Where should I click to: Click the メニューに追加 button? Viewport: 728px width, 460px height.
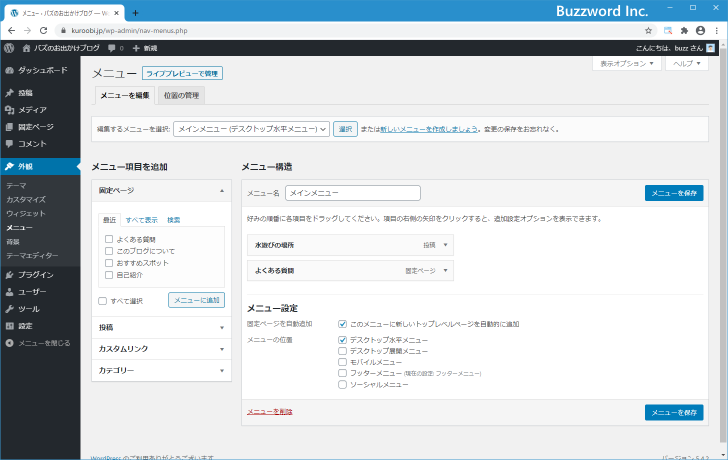coord(196,300)
